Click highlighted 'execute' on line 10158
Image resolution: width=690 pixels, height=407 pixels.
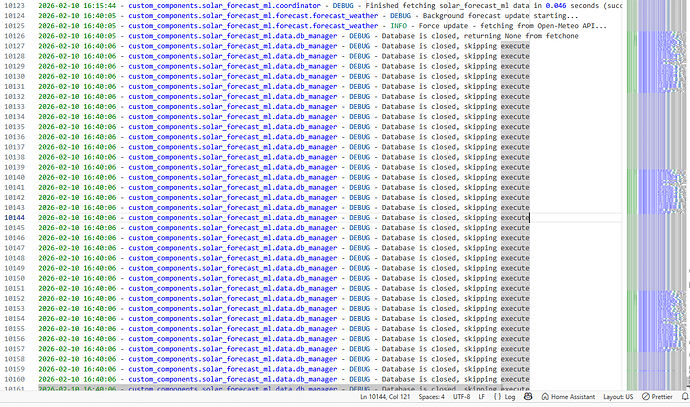pyautogui.click(x=515, y=359)
